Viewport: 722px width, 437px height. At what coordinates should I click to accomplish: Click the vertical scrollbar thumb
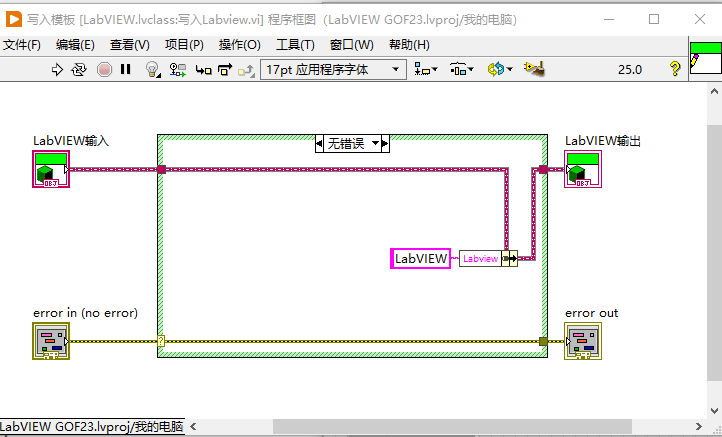[714, 252]
